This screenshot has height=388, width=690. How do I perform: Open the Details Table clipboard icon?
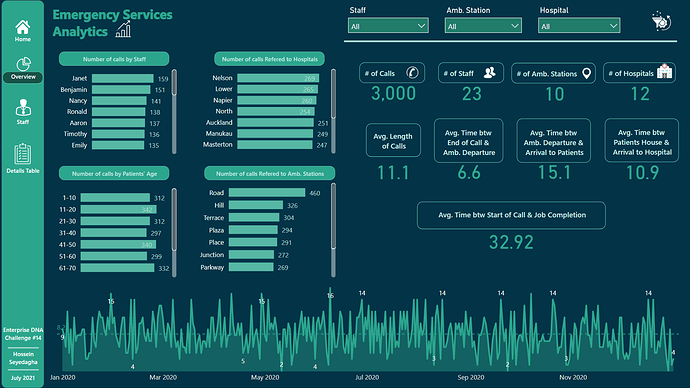click(22, 154)
